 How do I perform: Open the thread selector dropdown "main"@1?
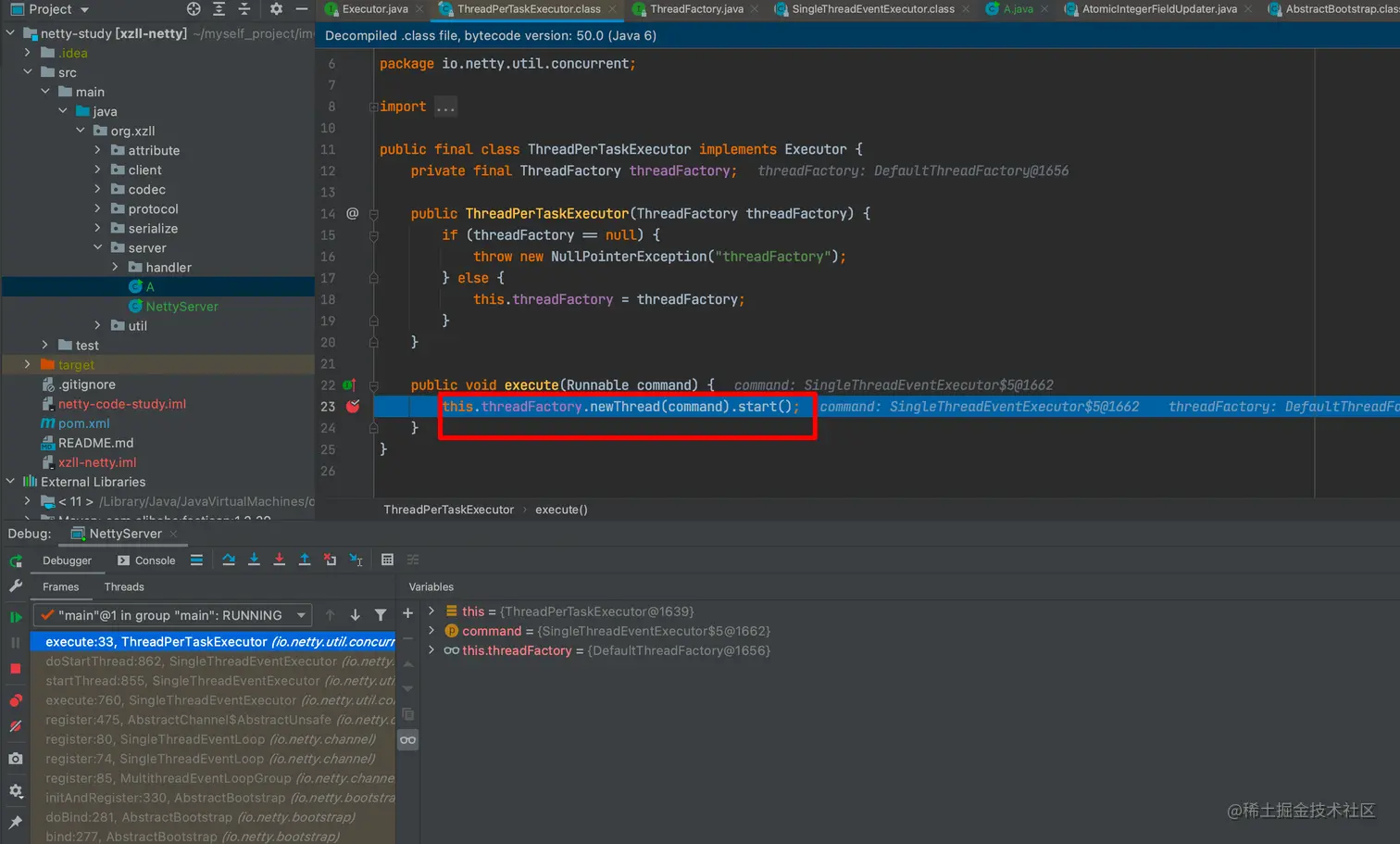tap(172, 615)
